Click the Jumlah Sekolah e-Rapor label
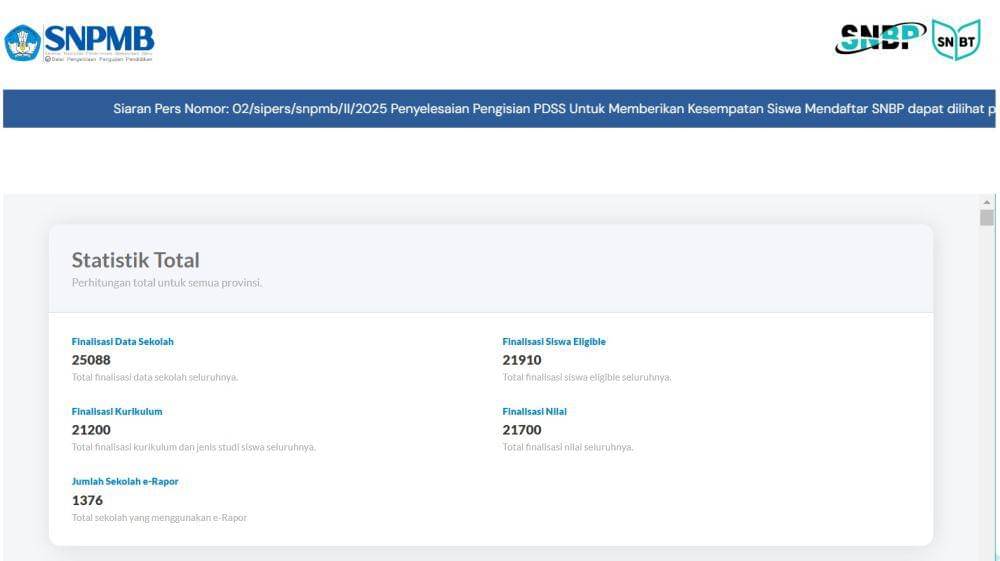Viewport: 1000px width, 561px height. click(x=125, y=482)
